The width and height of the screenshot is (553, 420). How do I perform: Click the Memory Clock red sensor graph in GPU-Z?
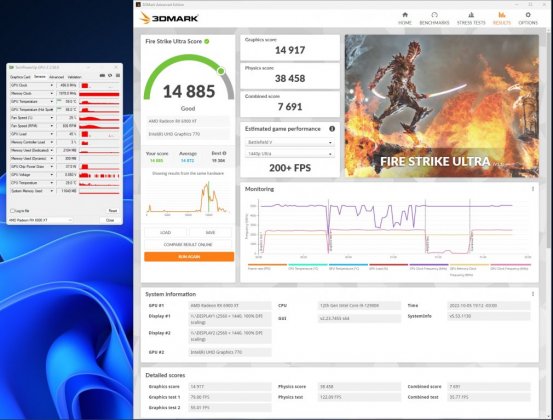[x=99, y=93]
